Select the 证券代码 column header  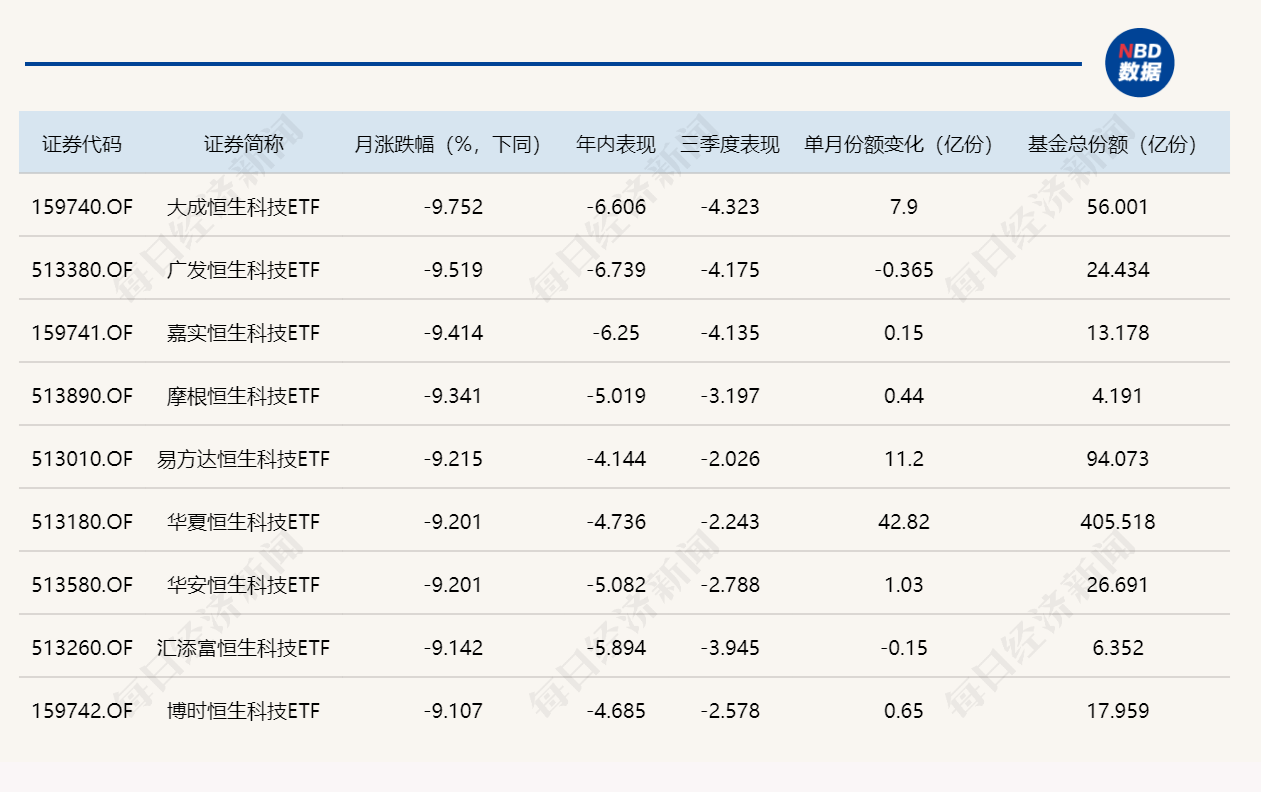(x=82, y=144)
